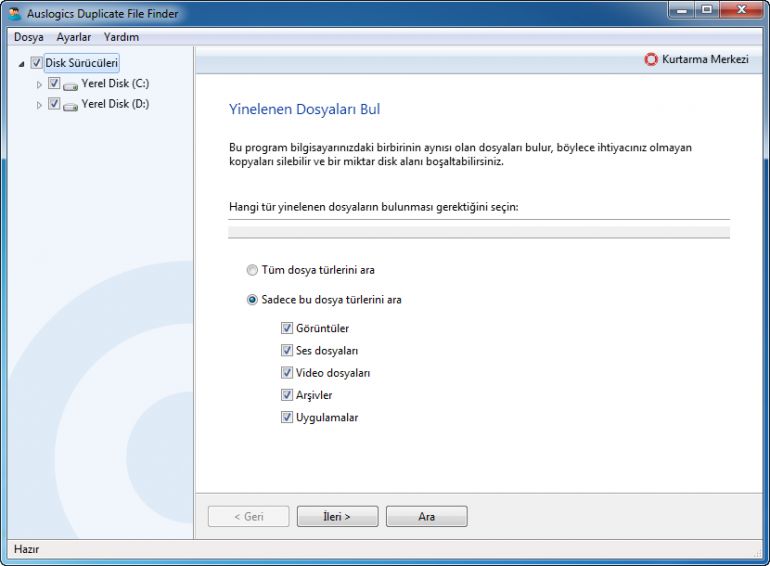Screen dimensions: 770x566
Task: Select Sadece bu dosya türlerini ara option
Action: point(252,299)
